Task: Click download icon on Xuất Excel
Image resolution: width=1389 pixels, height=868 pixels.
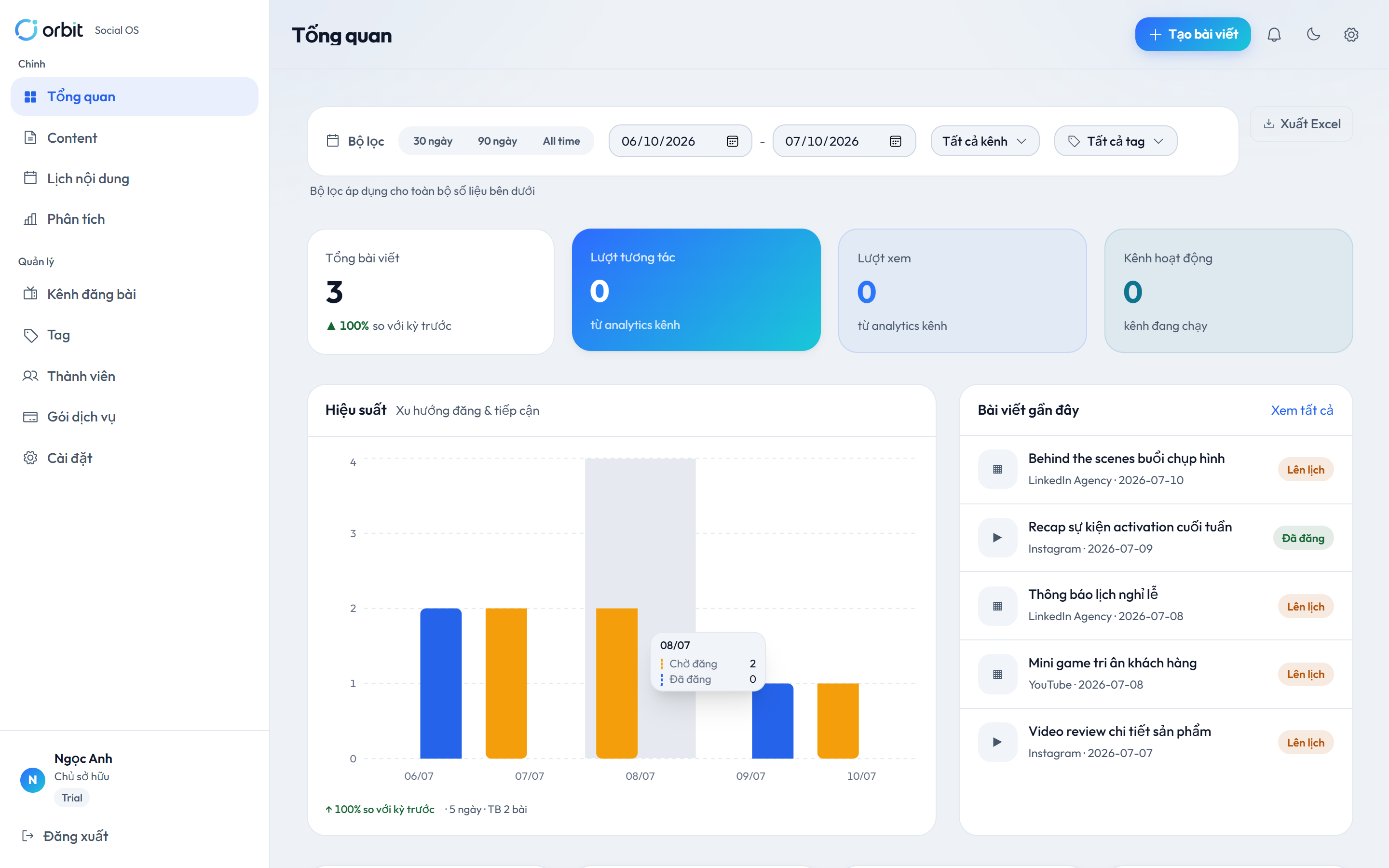Action: [x=1269, y=124]
